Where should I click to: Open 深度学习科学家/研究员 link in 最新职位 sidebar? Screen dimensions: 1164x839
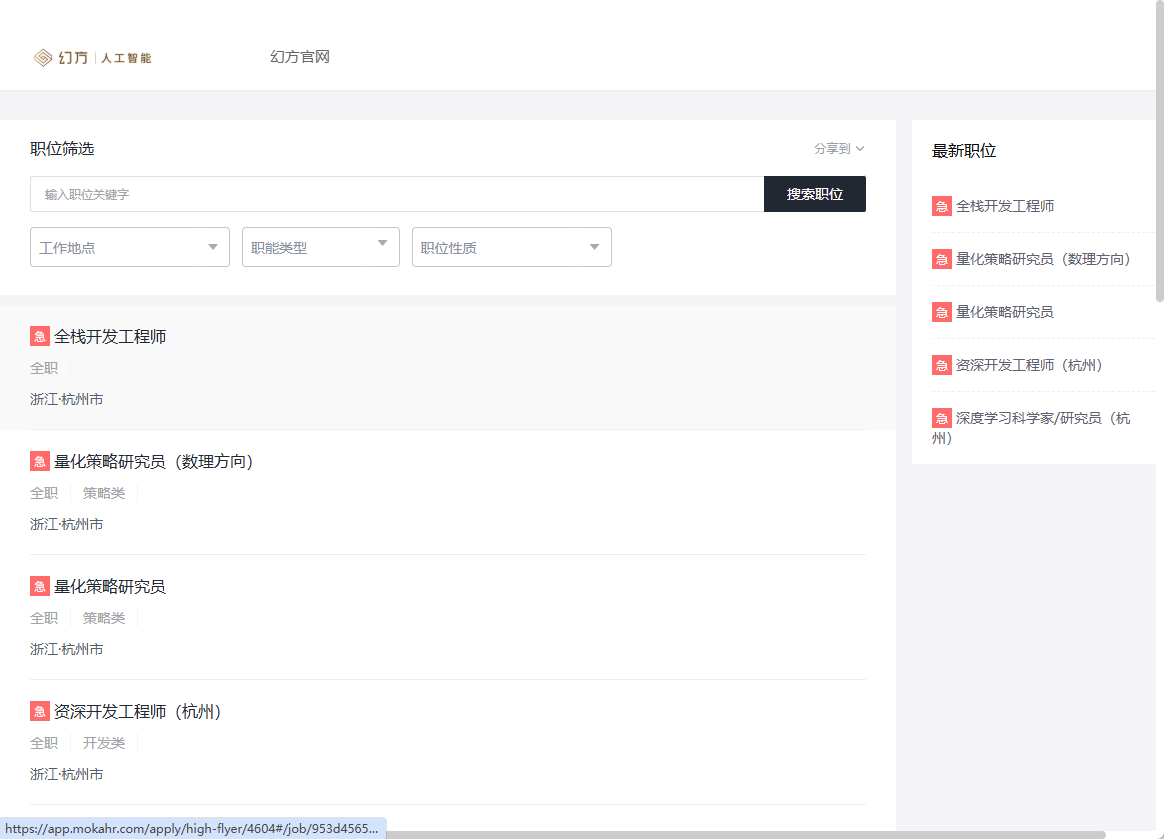pyautogui.click(x=1042, y=418)
